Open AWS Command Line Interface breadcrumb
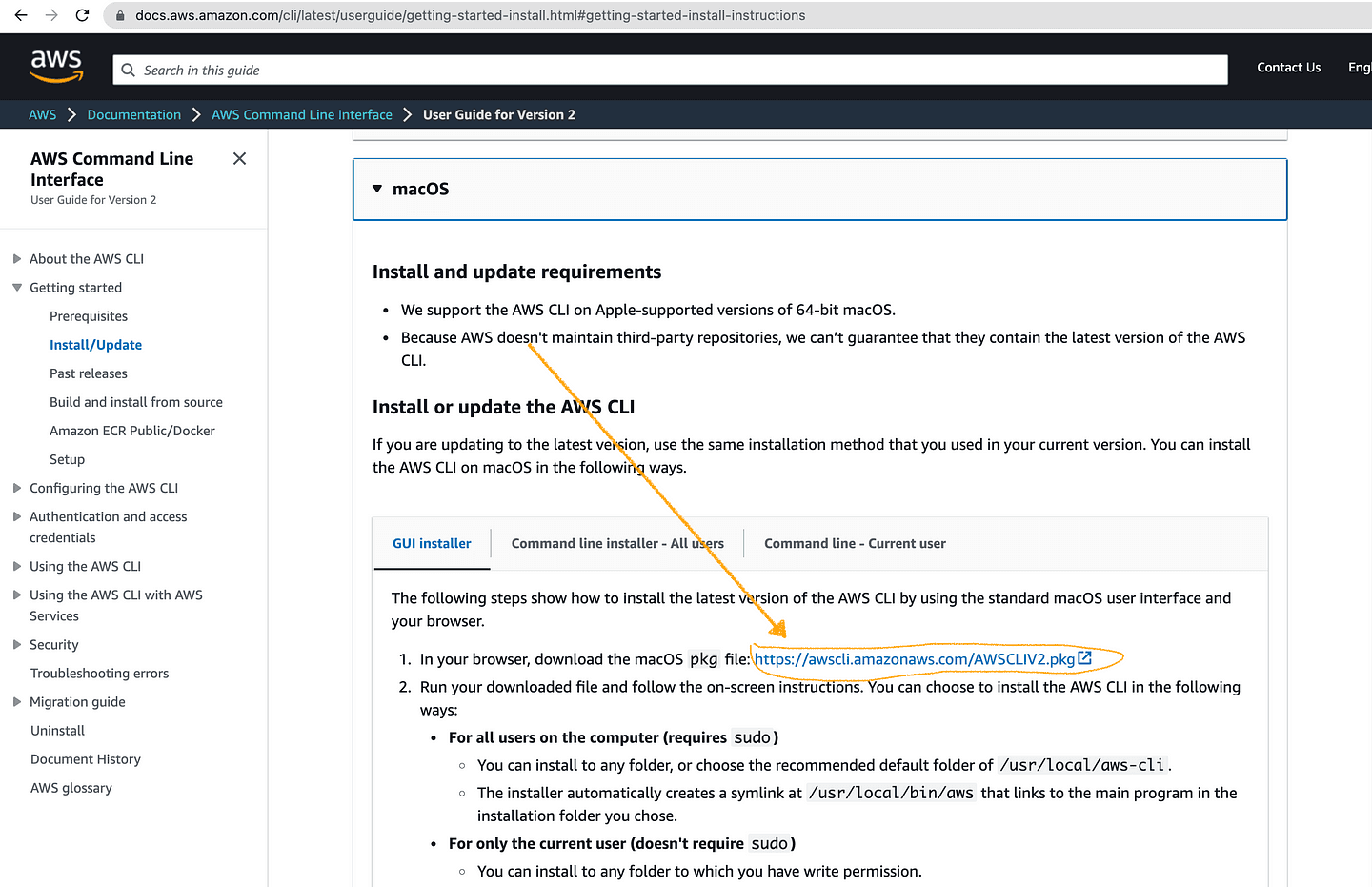 click(302, 114)
